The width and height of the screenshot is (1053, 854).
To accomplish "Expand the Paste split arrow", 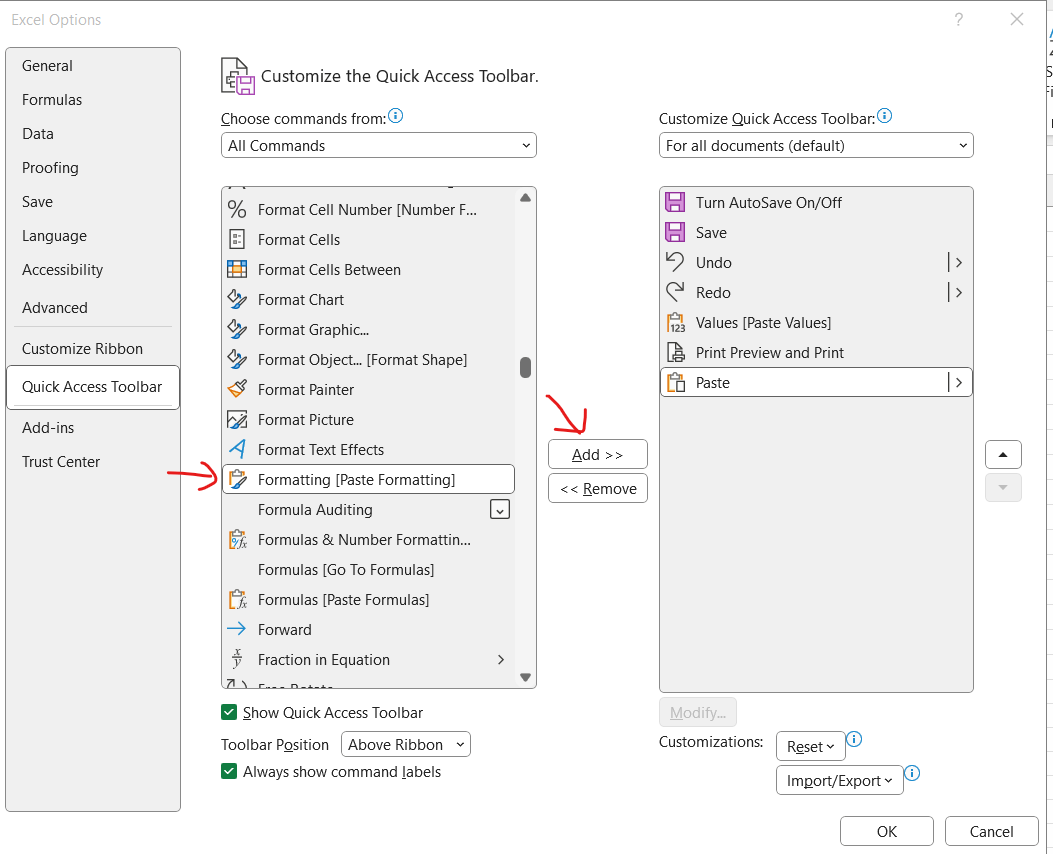I will 958,383.
